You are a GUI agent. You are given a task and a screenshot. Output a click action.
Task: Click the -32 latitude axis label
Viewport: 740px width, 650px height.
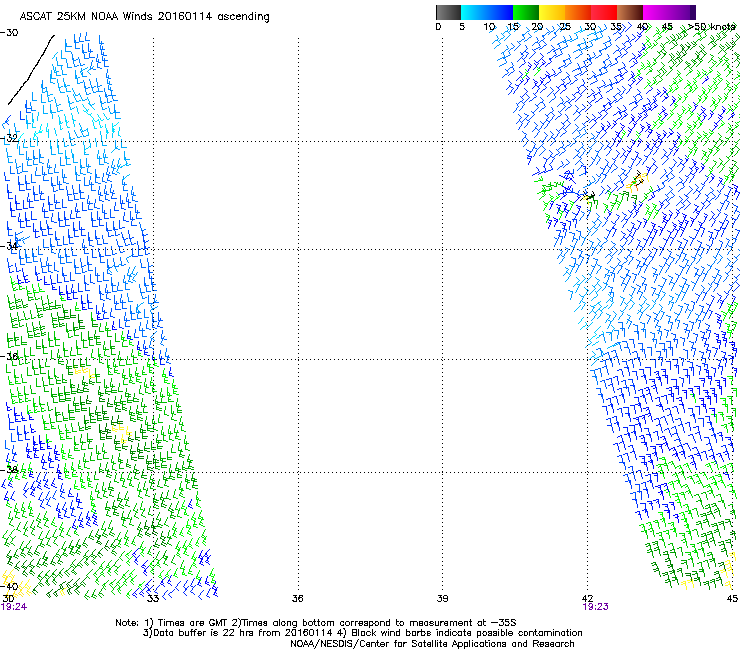pyautogui.click(x=9, y=138)
